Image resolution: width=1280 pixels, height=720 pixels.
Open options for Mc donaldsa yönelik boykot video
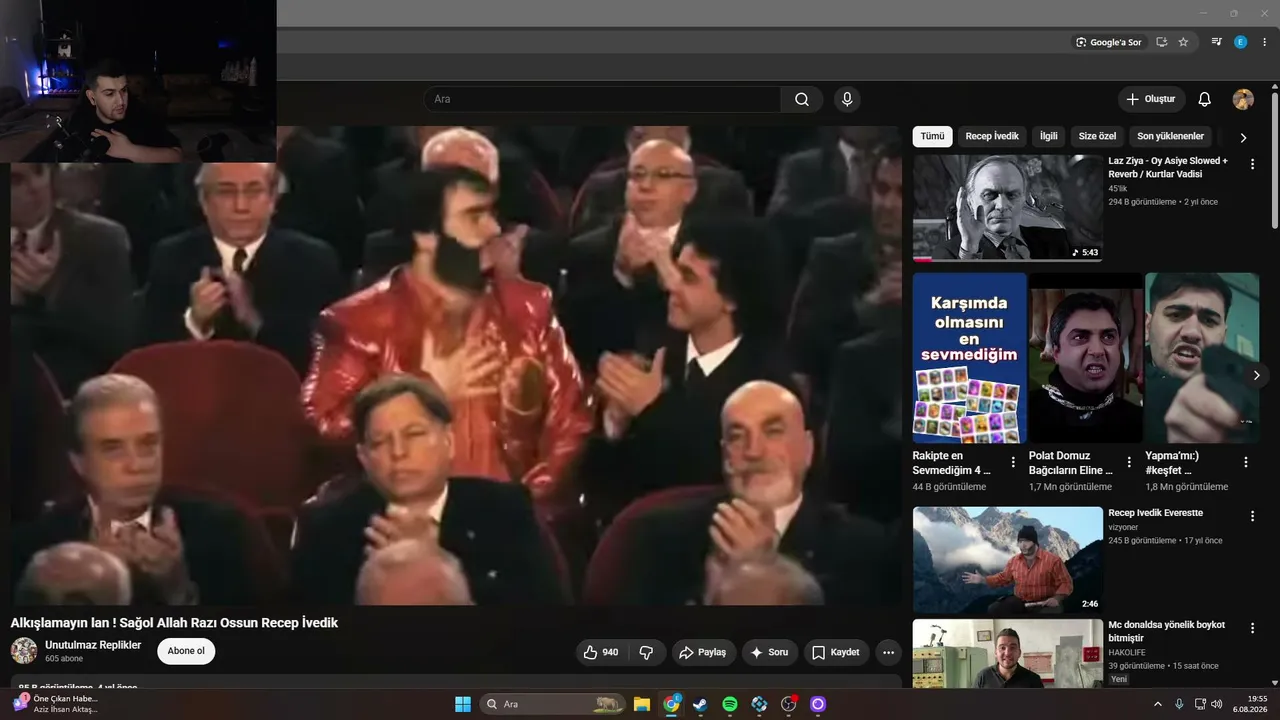pos(1252,628)
